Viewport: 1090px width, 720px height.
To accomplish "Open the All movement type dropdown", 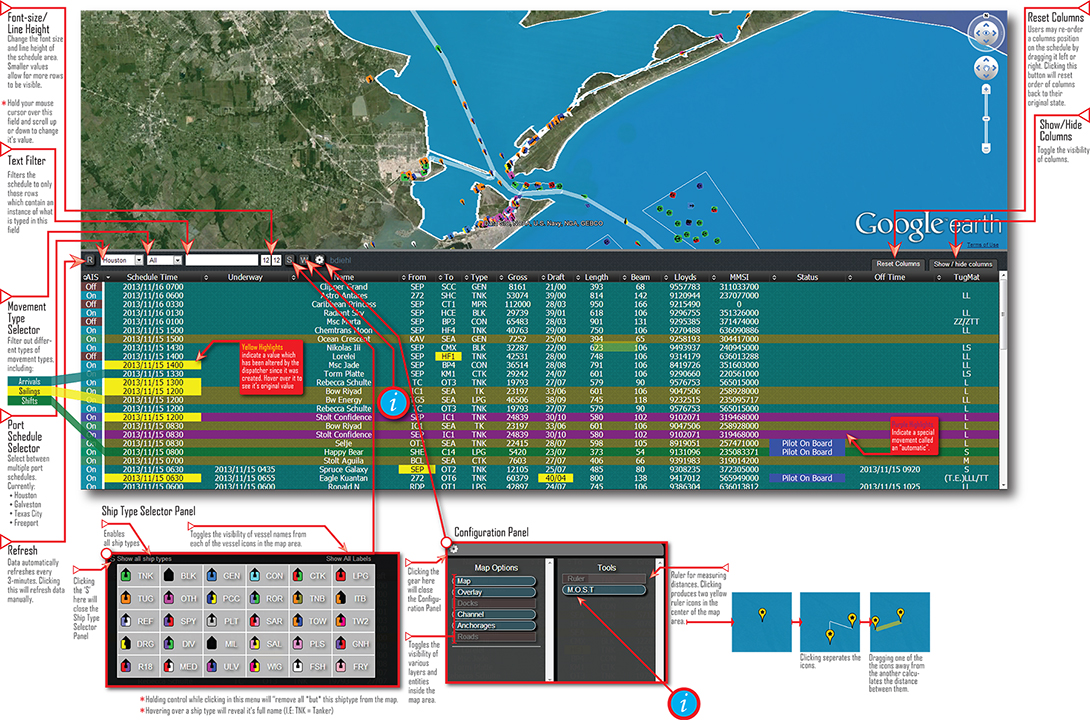I will click(x=163, y=260).
